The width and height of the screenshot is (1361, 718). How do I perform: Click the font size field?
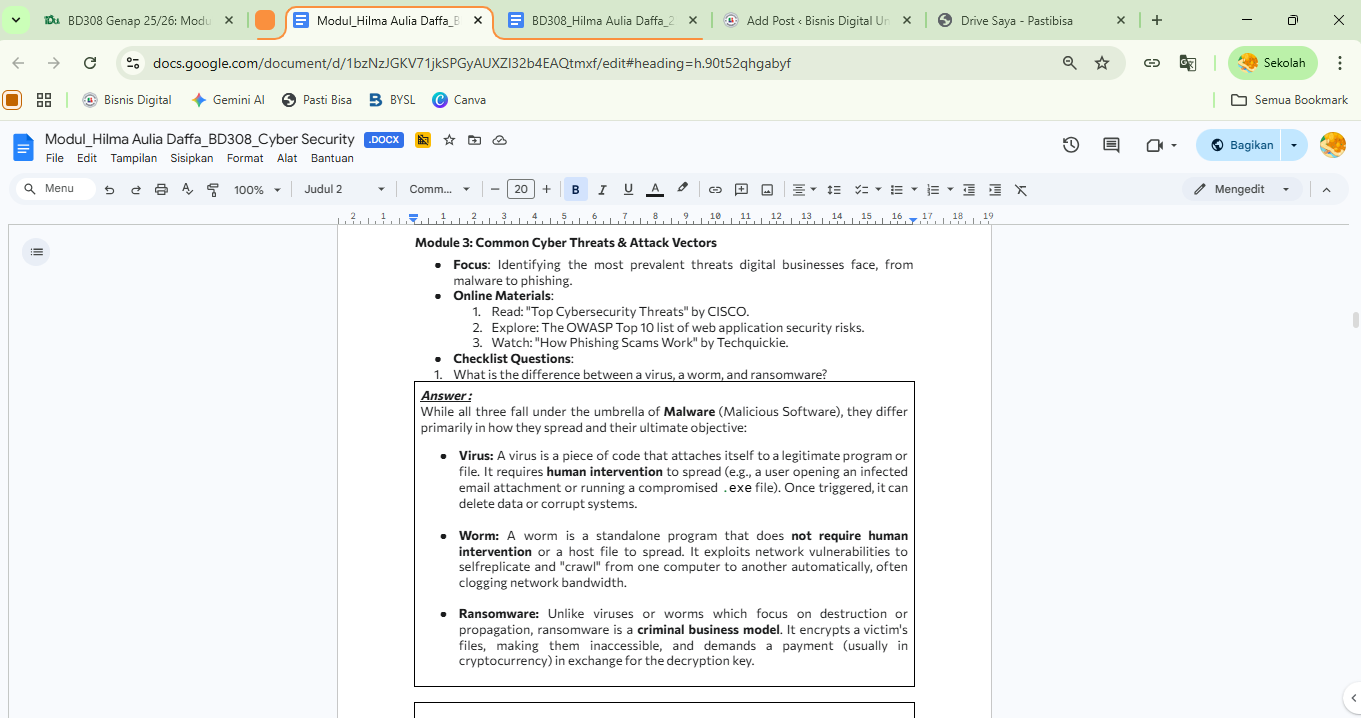tap(520, 189)
